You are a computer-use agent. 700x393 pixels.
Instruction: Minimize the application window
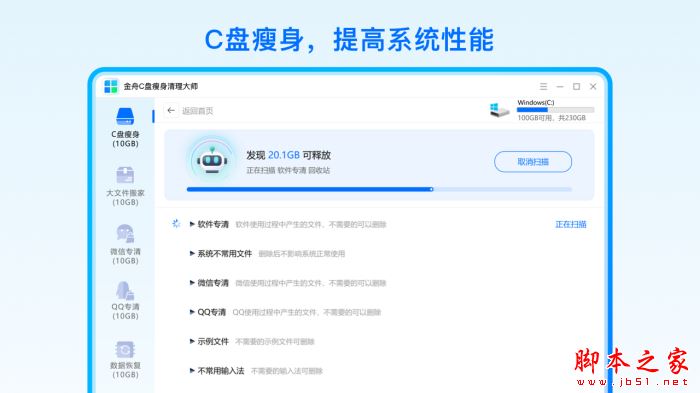click(x=560, y=86)
